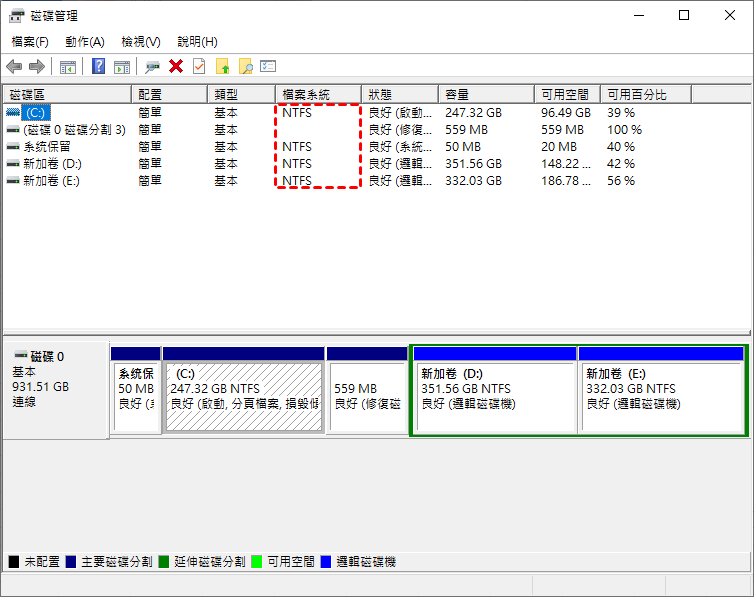Click drive icon beside 磁碟 0 磁碟分割 3 row
This screenshot has width=754, height=597.
coord(13,130)
